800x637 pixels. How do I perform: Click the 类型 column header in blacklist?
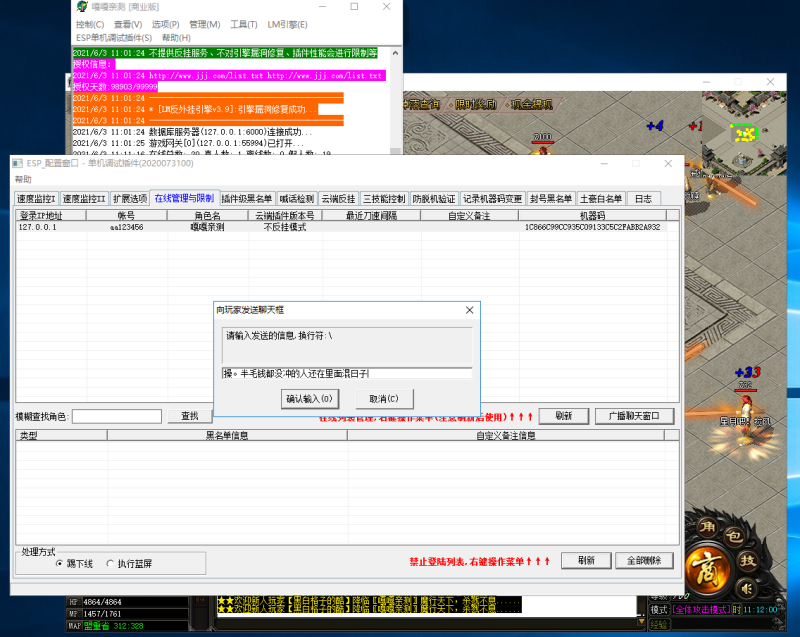[61, 435]
